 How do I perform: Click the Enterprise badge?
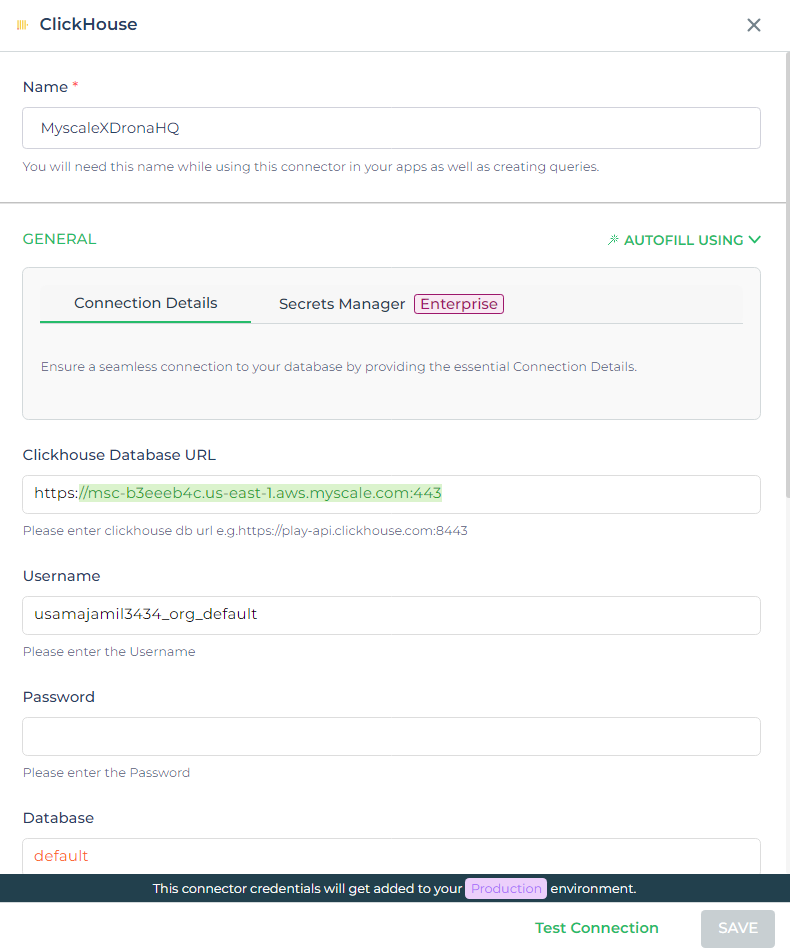tap(459, 304)
